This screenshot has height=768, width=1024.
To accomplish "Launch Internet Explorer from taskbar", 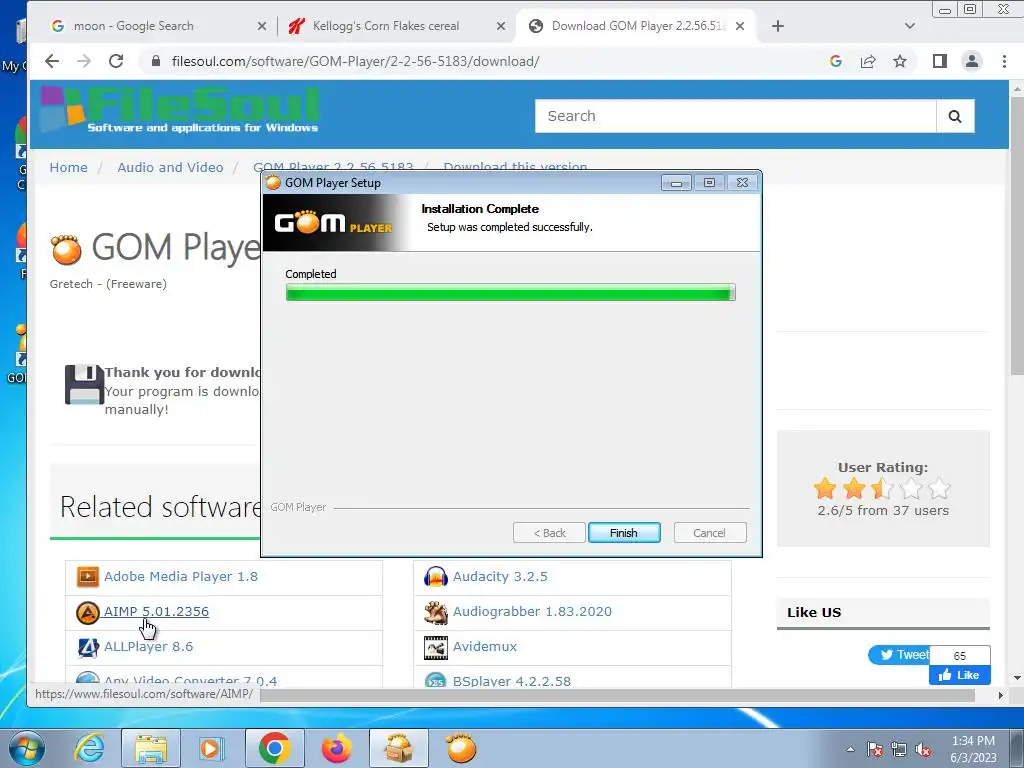I will coord(88,748).
